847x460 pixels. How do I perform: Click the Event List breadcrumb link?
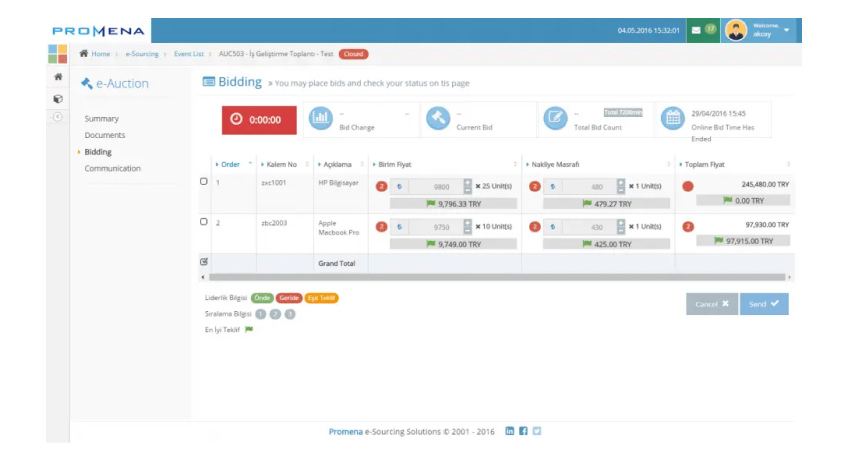[x=189, y=54]
